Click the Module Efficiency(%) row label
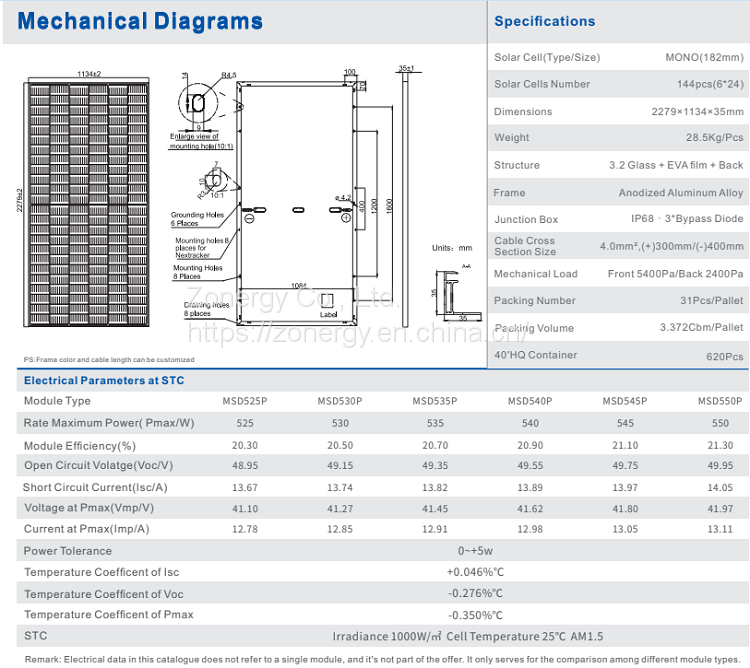750x668 pixels. (79, 445)
